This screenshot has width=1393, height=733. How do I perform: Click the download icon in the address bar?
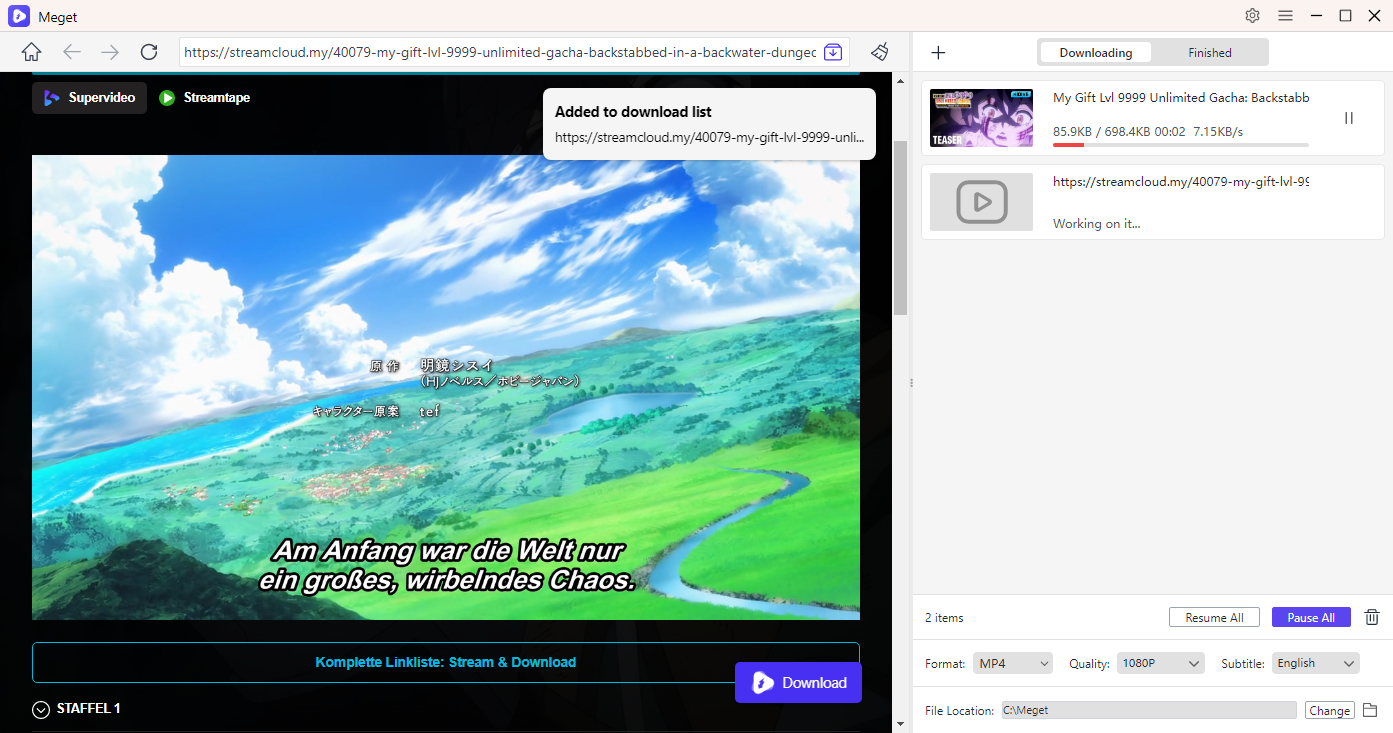(x=833, y=51)
